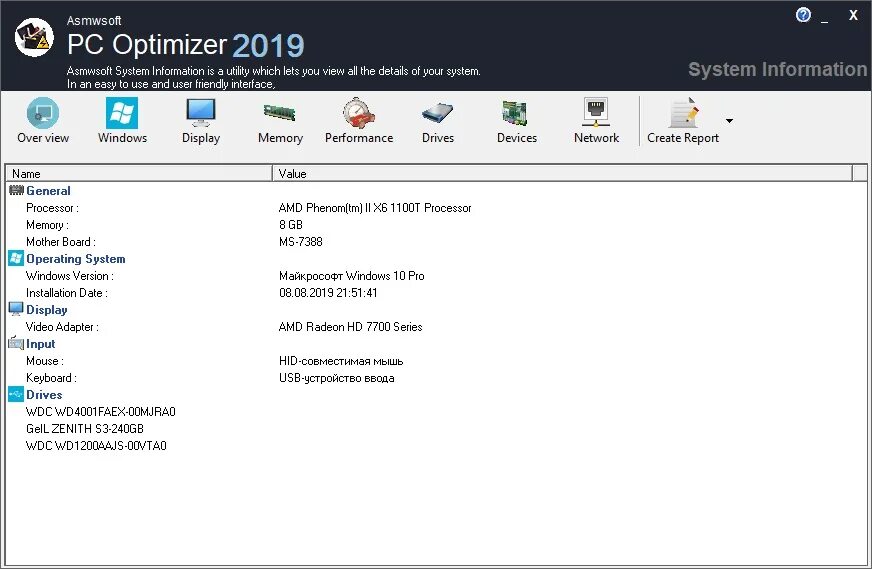Click the MS-7388 motherboard value
This screenshot has height=569, width=872.
(301, 242)
